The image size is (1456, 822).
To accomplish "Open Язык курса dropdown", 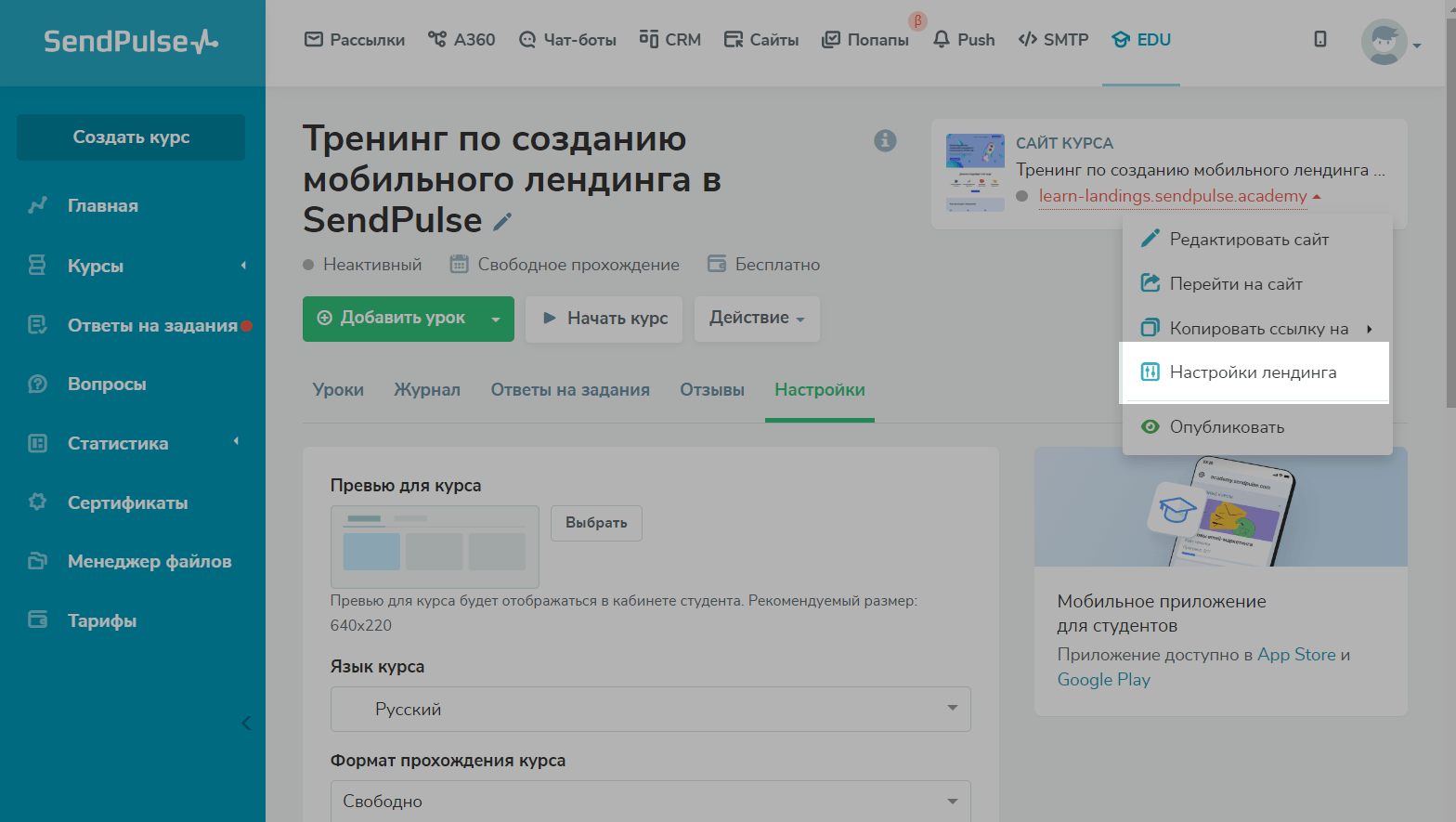I will 650,709.
